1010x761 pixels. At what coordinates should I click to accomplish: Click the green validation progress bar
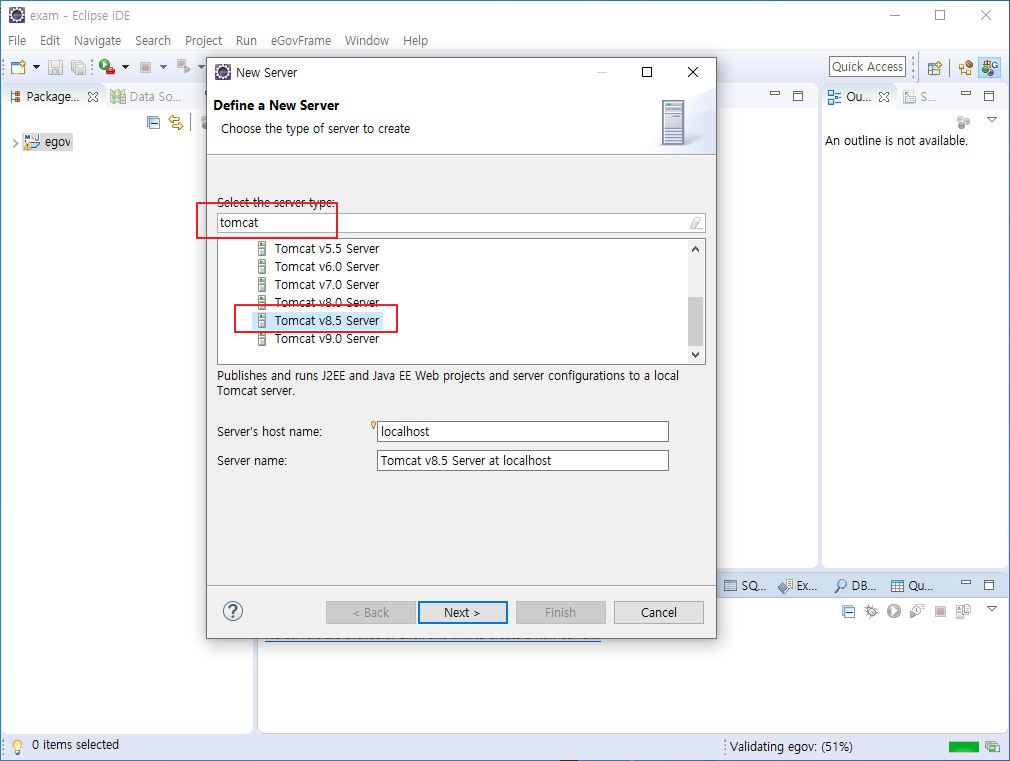pyautogui.click(x=964, y=747)
